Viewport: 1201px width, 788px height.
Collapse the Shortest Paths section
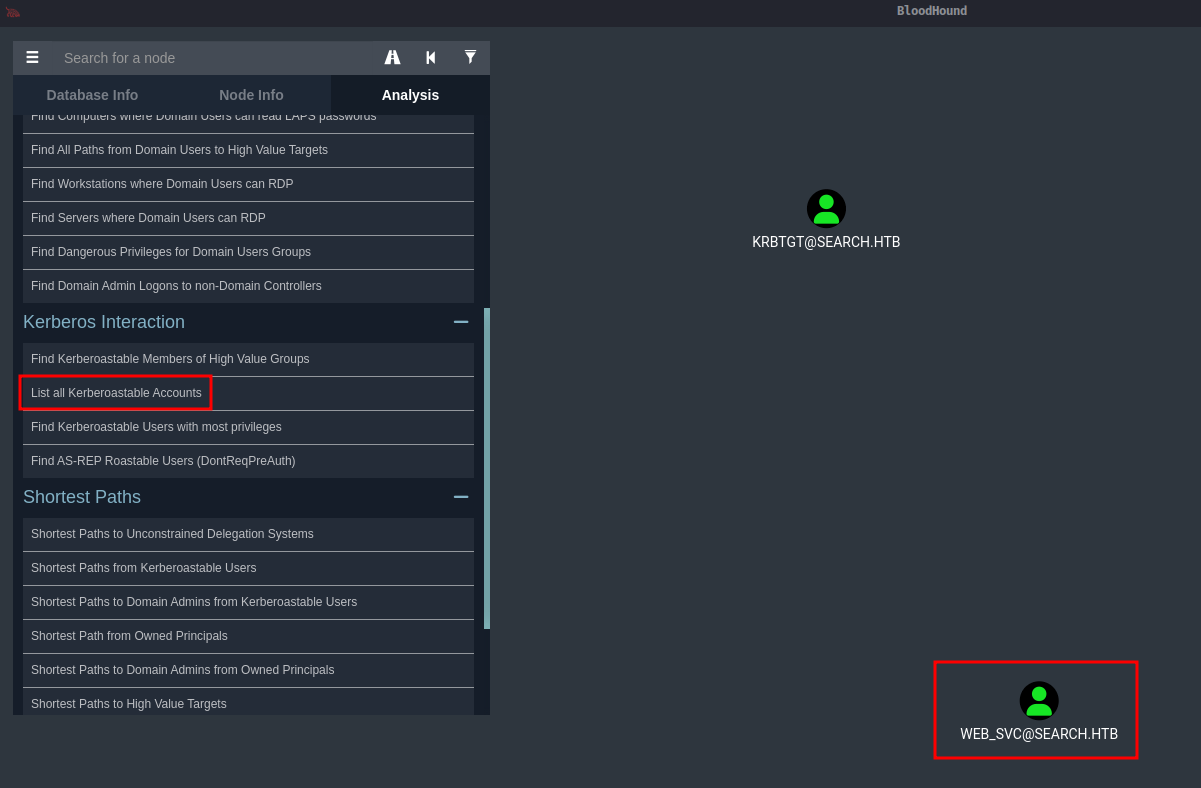tap(461, 497)
